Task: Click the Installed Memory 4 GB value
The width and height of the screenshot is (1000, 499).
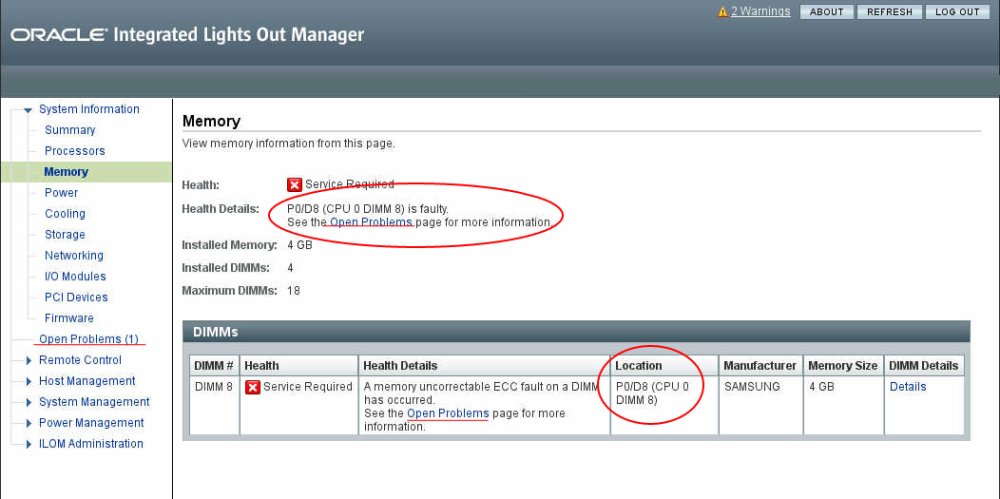Action: pos(300,245)
